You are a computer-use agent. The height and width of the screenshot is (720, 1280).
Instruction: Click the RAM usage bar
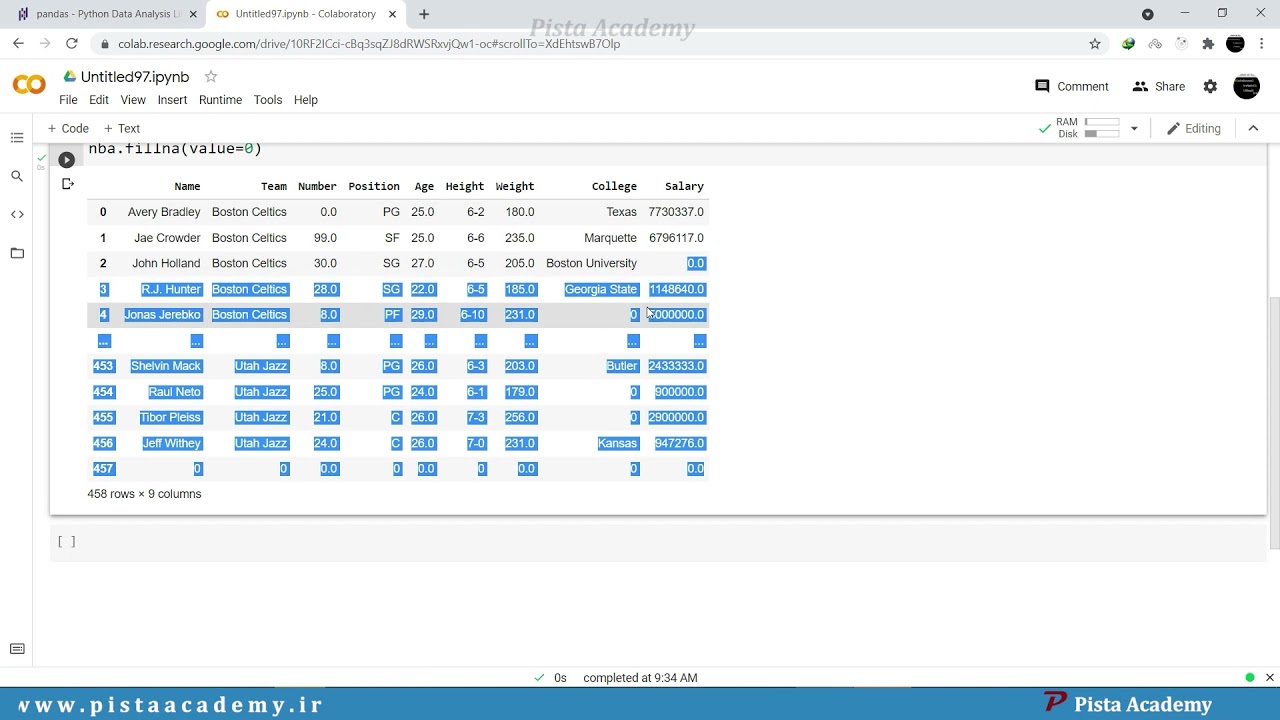tap(1102, 122)
